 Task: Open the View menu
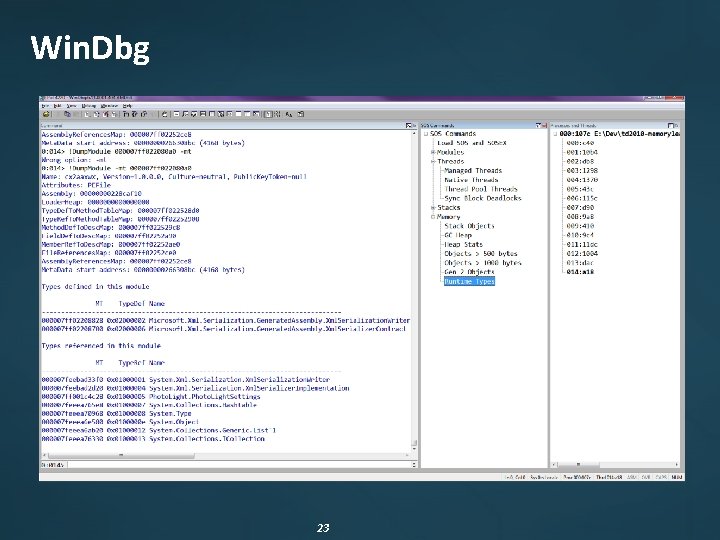pos(72,106)
